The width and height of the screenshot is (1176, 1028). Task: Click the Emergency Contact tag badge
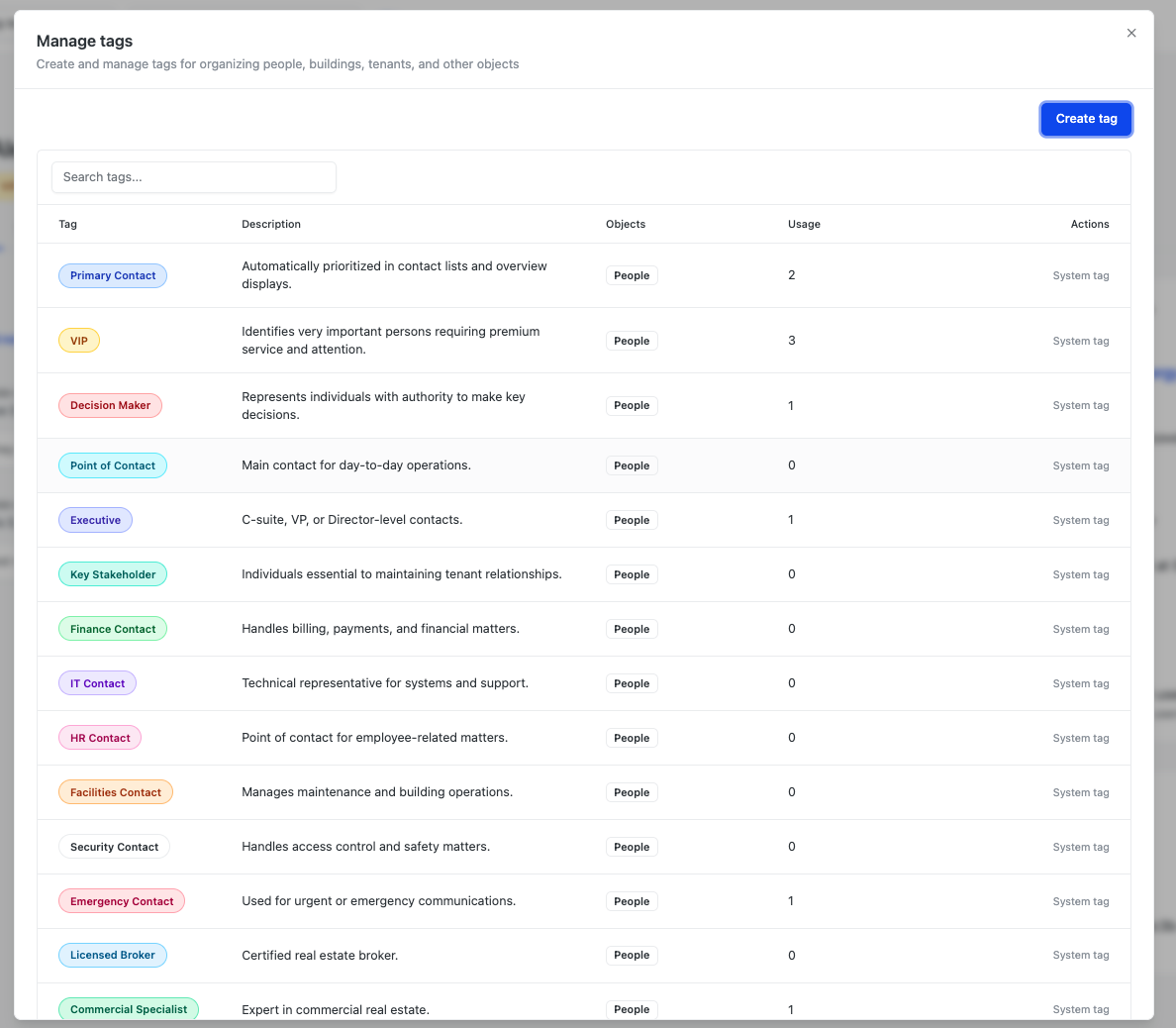point(122,901)
